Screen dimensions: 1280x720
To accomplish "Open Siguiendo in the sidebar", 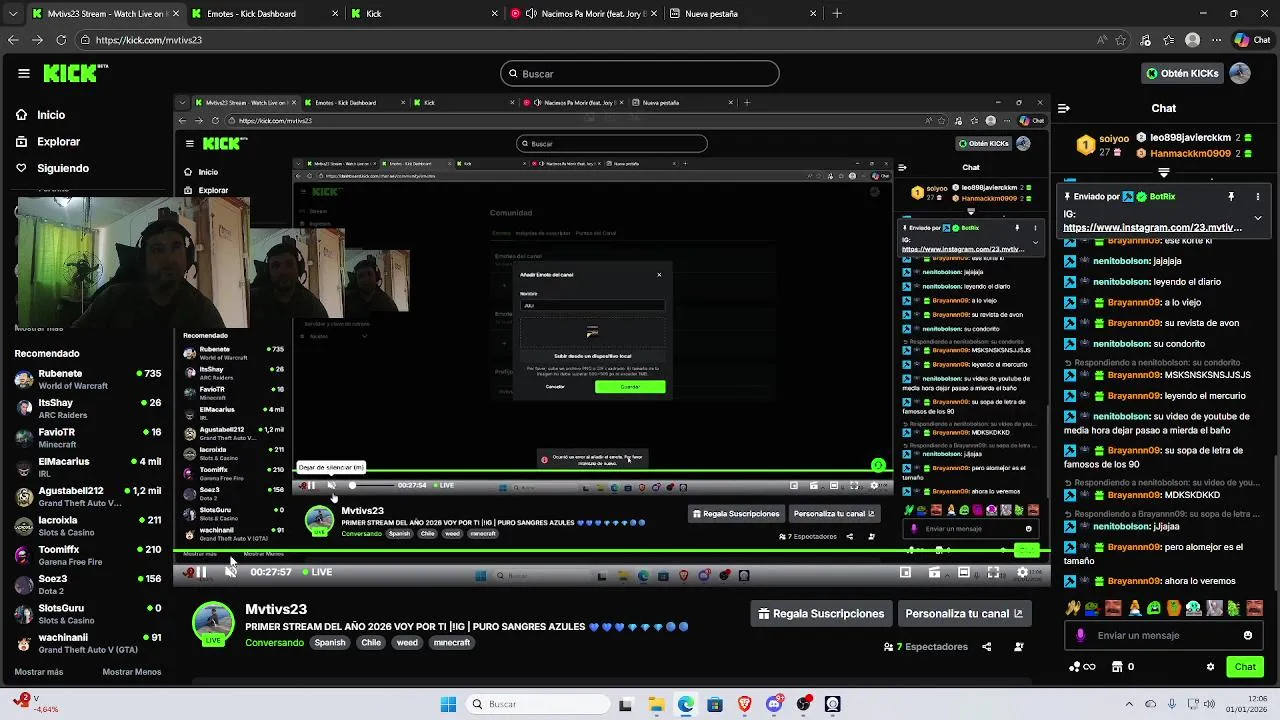I will (x=63, y=168).
